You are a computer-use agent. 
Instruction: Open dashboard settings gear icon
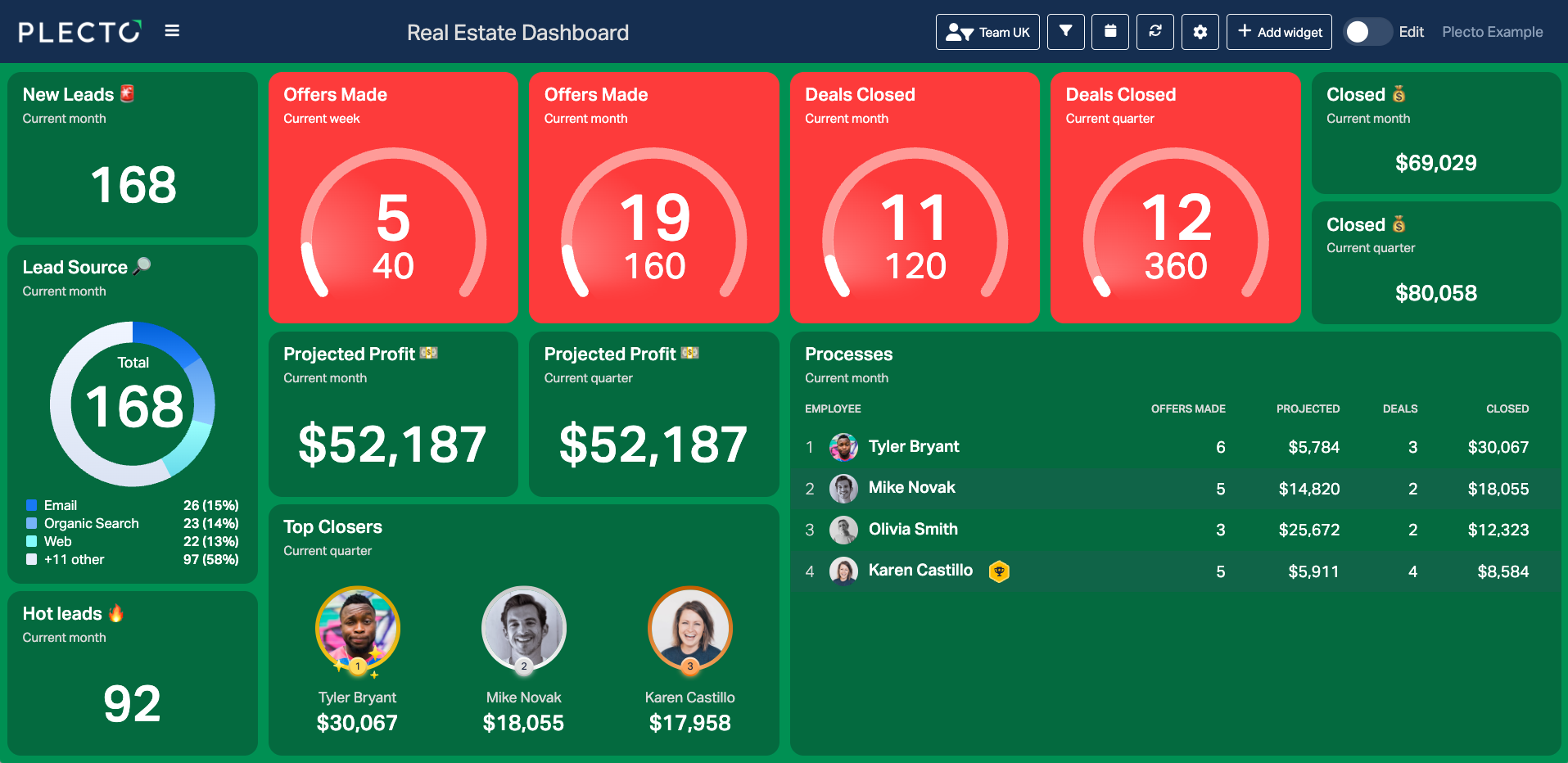[1200, 32]
